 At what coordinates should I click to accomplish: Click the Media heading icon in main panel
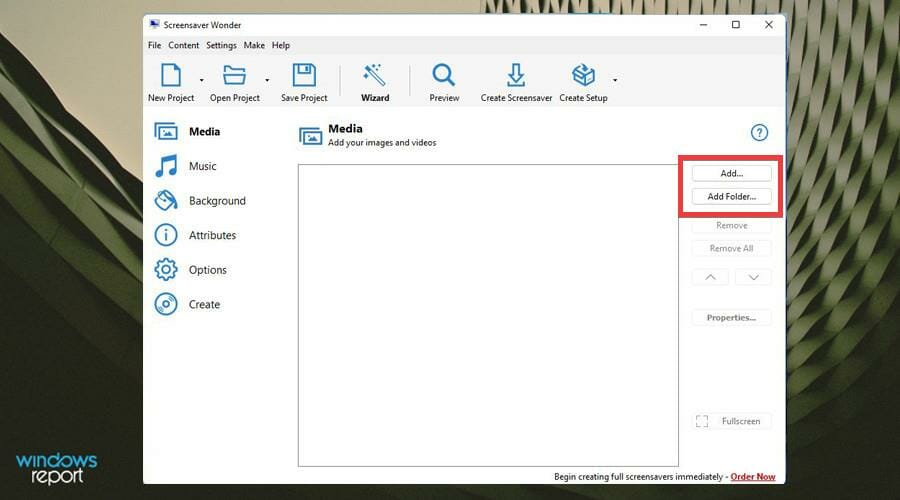click(311, 136)
